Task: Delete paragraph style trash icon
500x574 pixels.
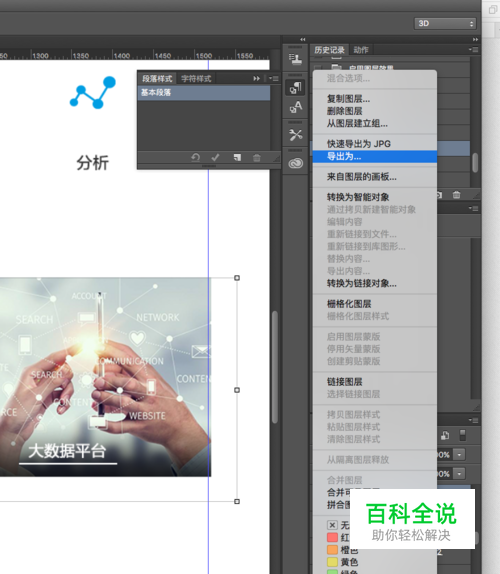Action: (257, 158)
